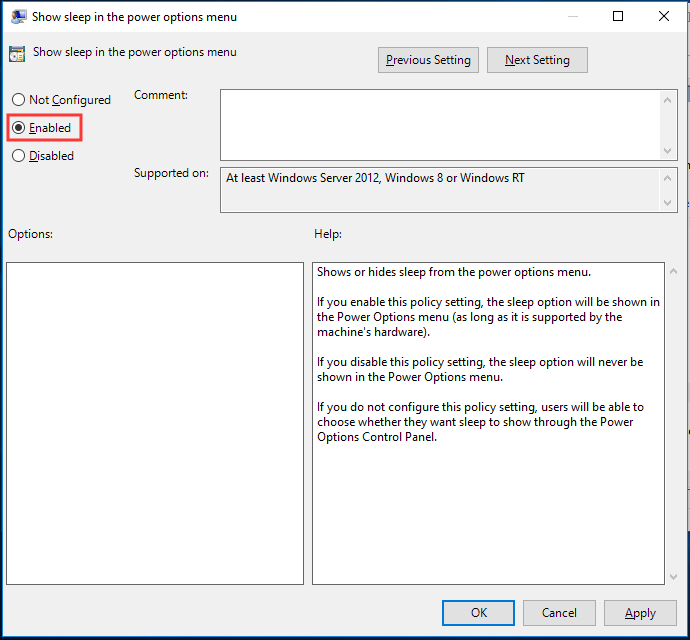
Task: Click the Comment box scroll down arrow
Action: pos(668,151)
